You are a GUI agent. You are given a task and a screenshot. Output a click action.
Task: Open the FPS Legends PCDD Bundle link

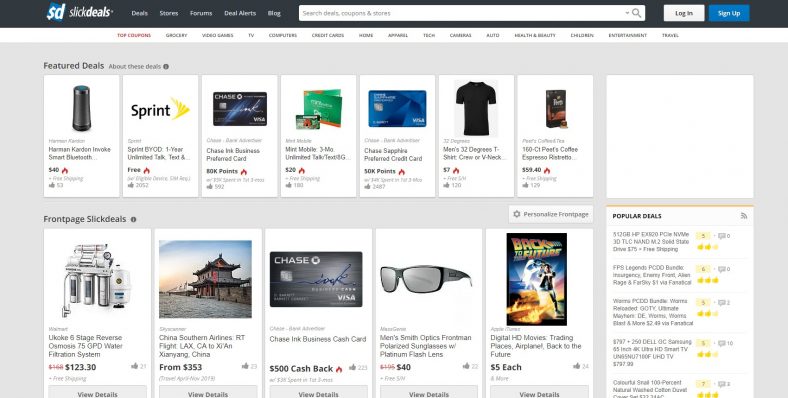(x=652, y=275)
